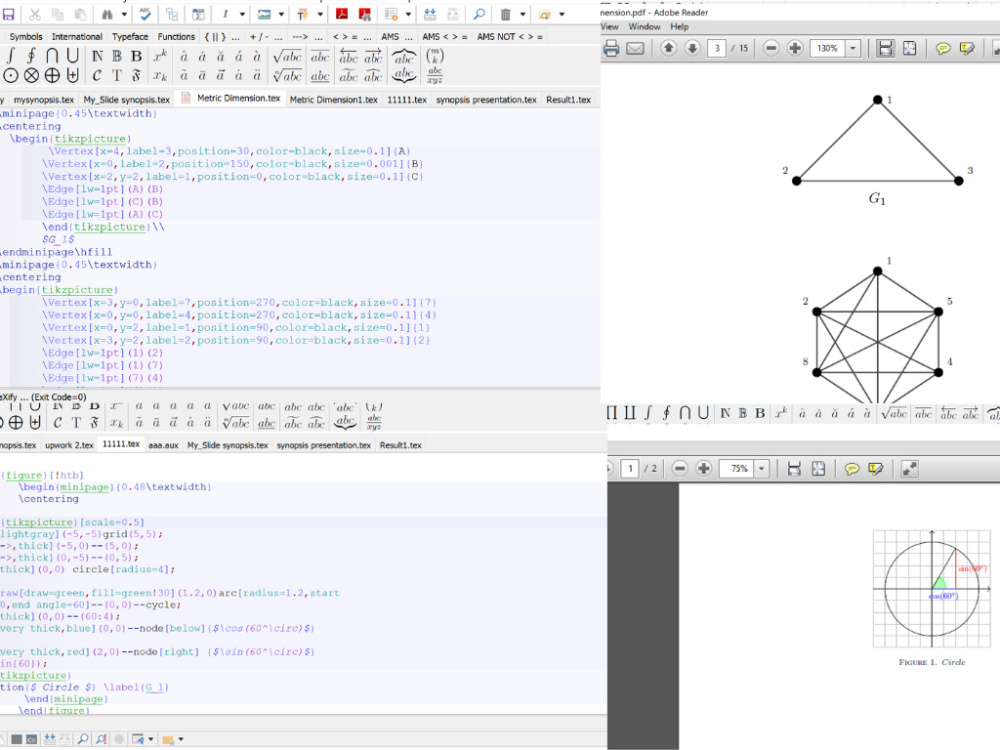This screenshot has height=750, width=1000.
Task: Run the ABC spell check icon
Action: click(145, 14)
